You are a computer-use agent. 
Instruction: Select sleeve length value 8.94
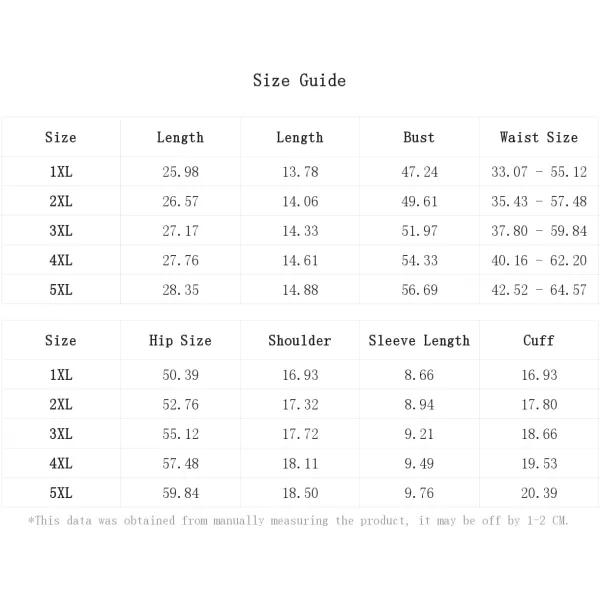click(x=419, y=404)
